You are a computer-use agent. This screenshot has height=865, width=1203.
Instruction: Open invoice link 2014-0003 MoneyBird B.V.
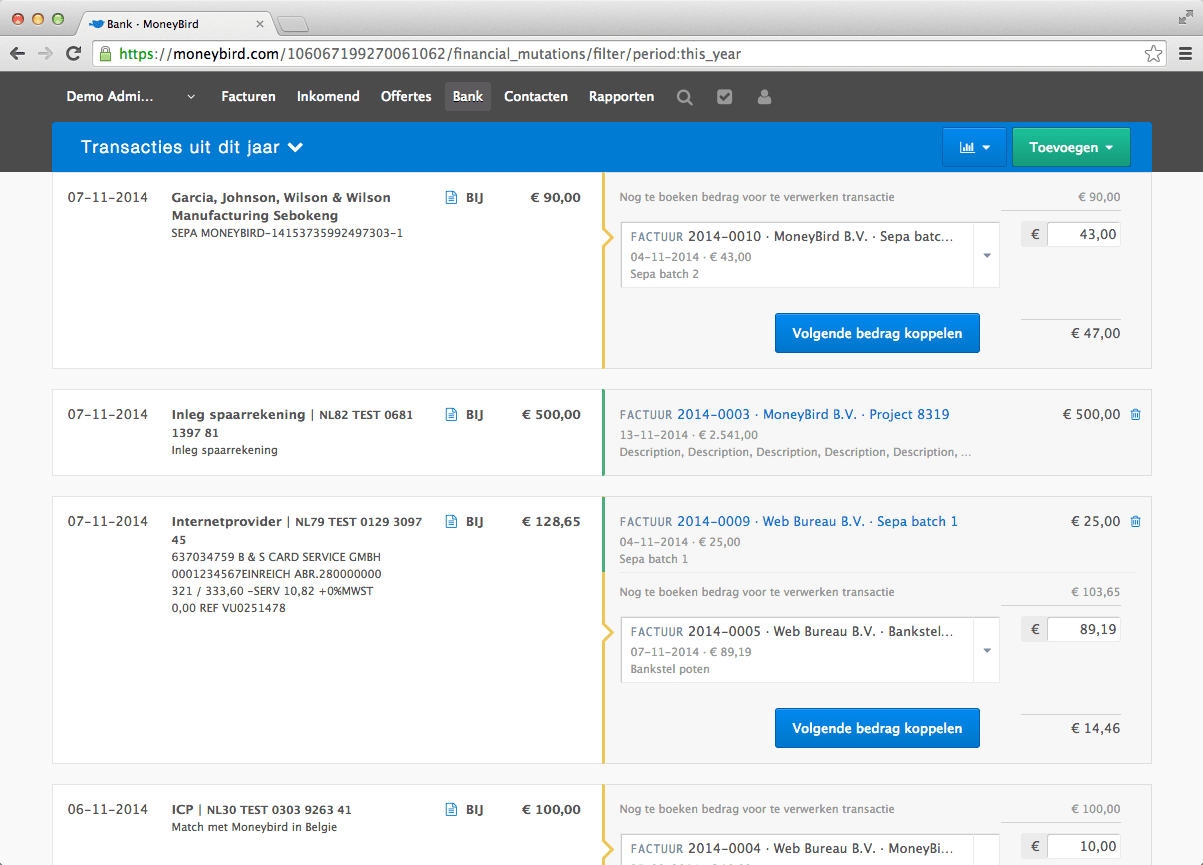coord(812,414)
